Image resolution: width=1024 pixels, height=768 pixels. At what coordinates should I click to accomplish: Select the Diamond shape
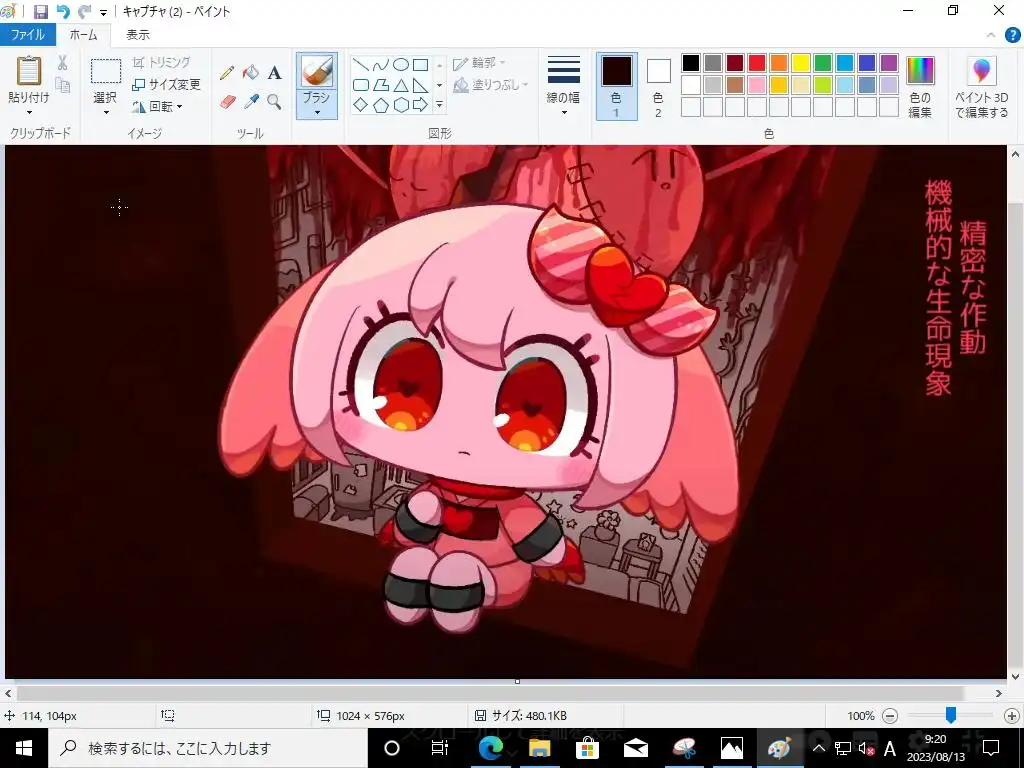click(x=360, y=104)
